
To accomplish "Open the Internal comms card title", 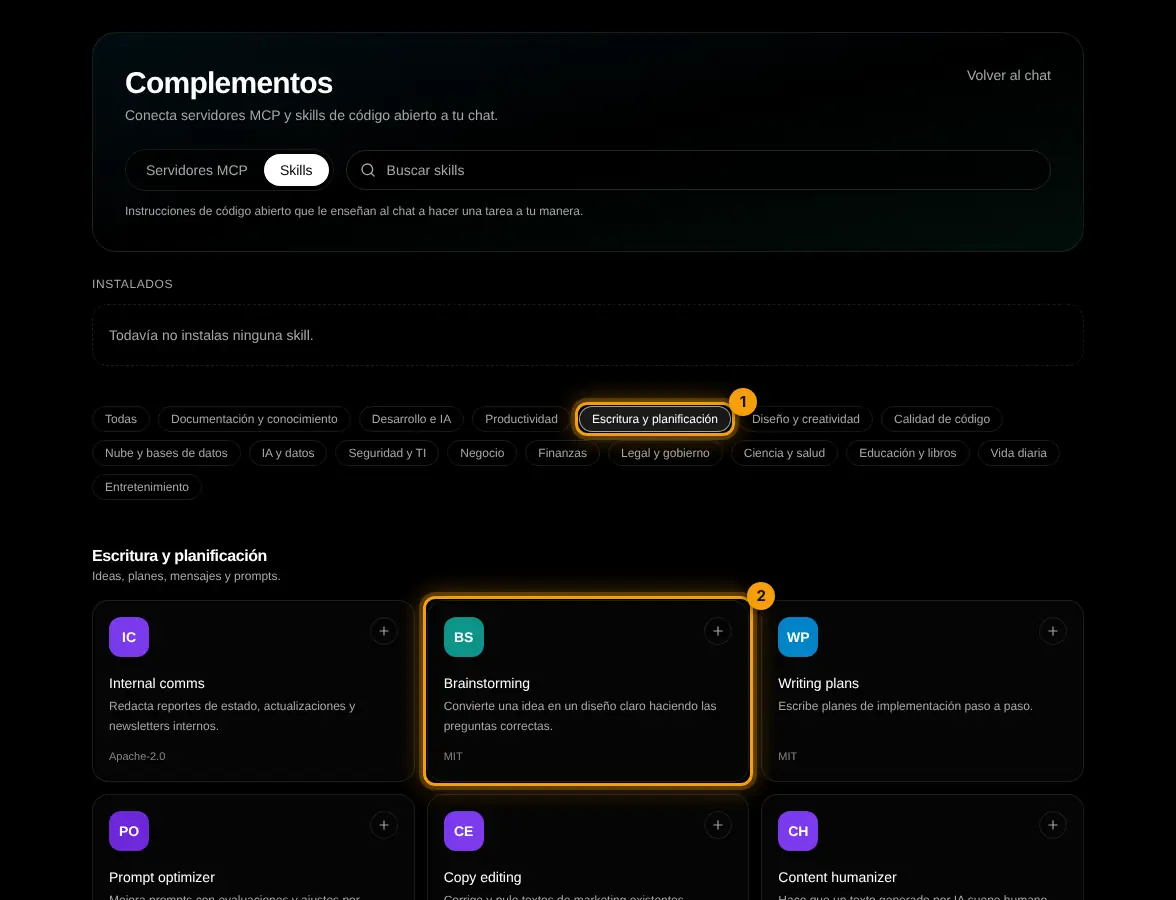I will [x=157, y=683].
